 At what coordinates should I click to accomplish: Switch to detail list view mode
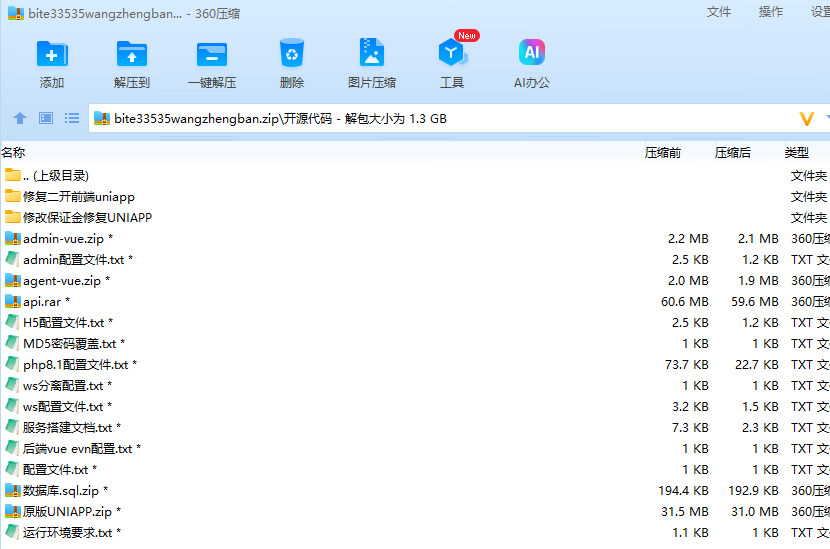pos(72,118)
